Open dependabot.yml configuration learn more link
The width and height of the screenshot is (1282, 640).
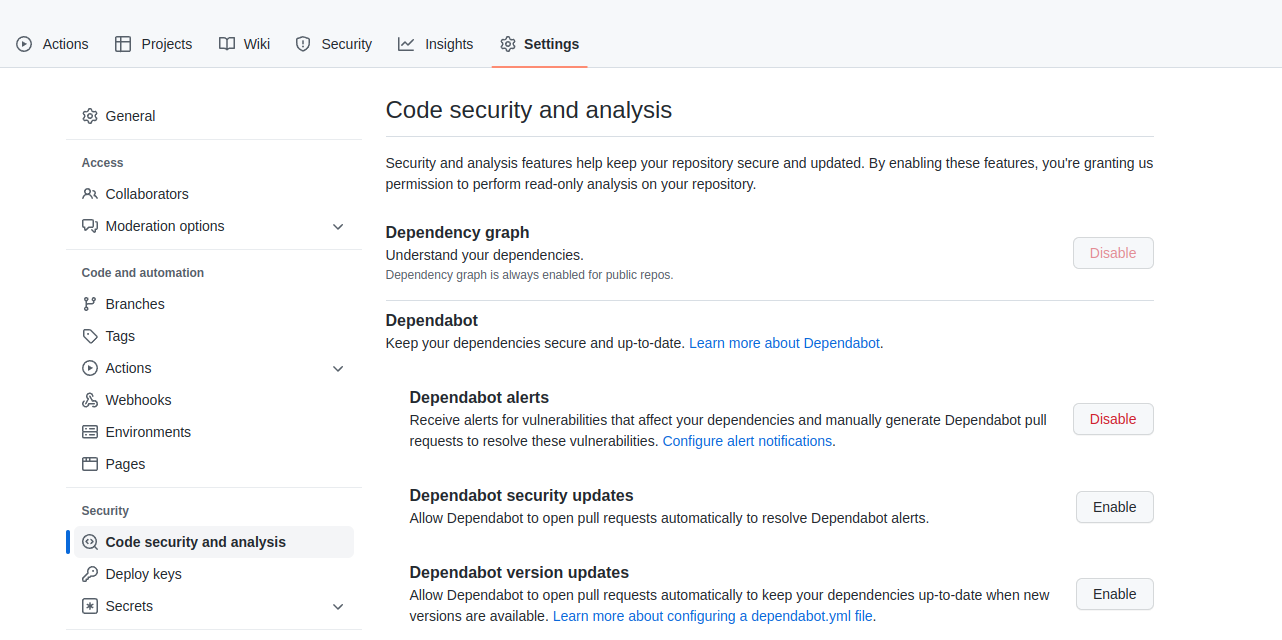click(x=714, y=616)
